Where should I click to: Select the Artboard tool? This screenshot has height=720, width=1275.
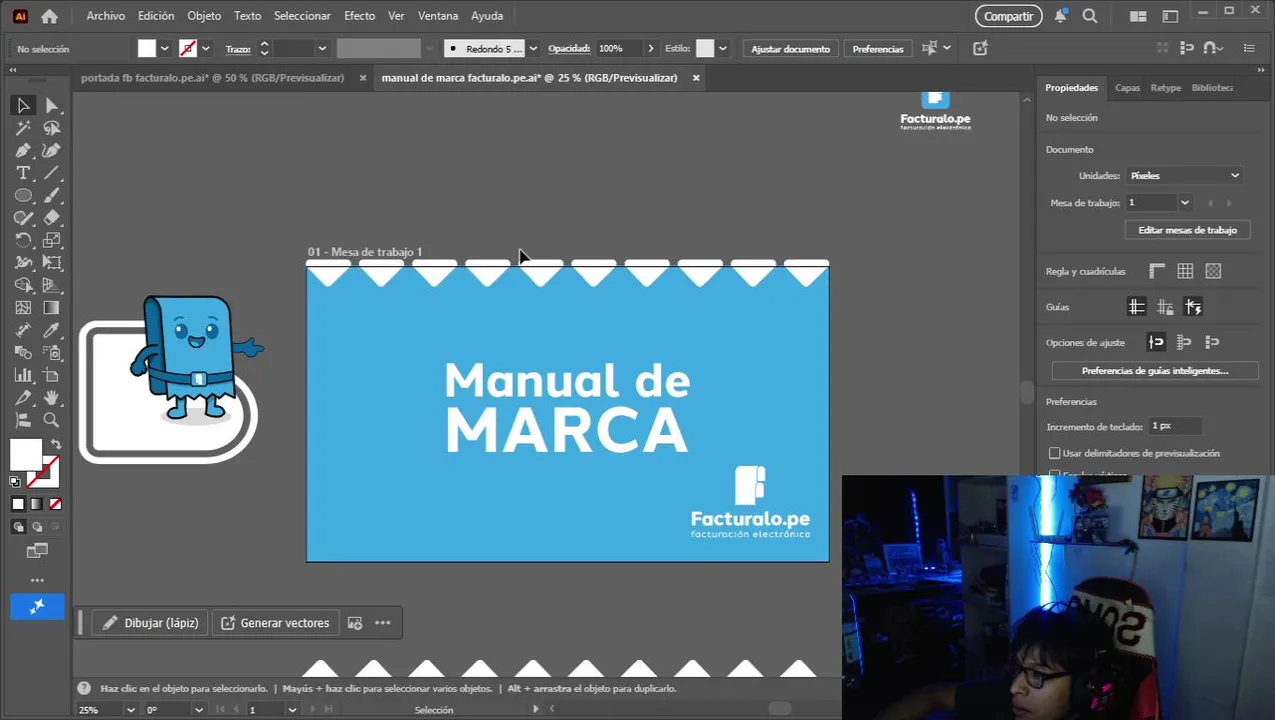[52, 375]
